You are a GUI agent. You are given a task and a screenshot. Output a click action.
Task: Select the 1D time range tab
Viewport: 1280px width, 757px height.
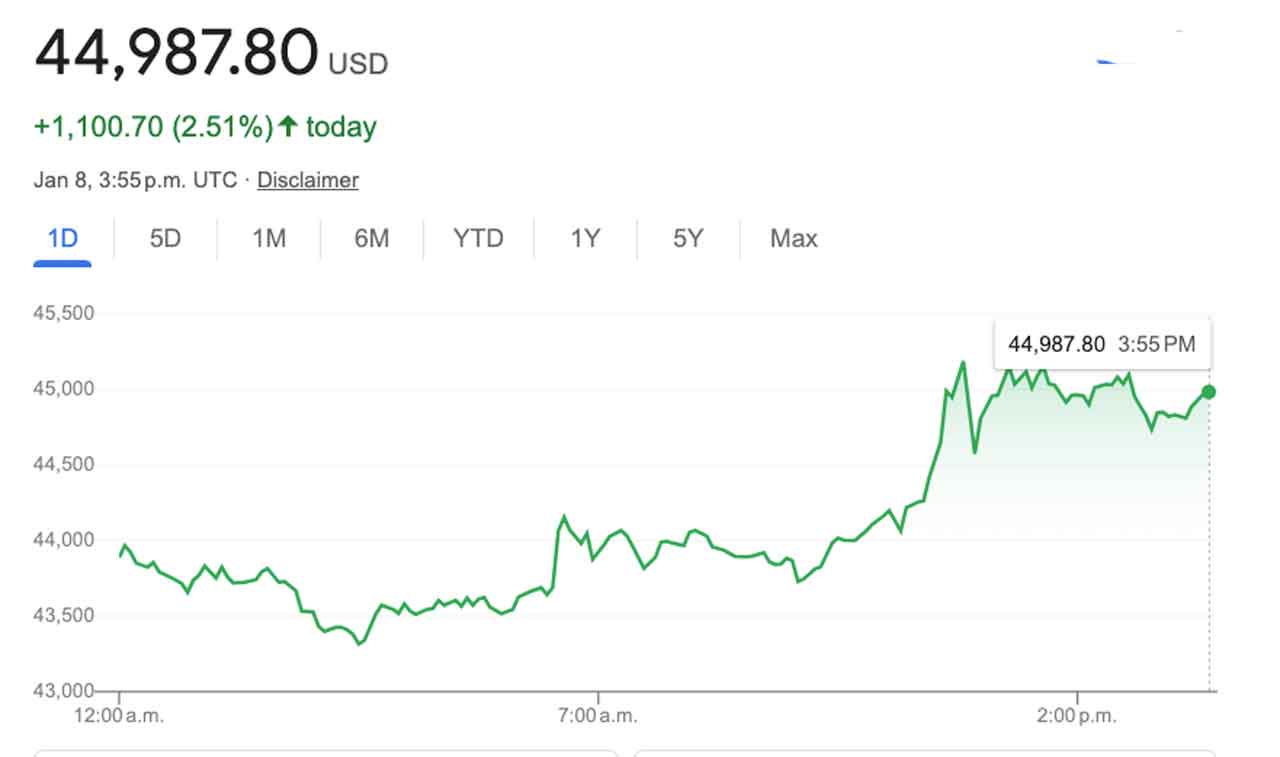click(x=63, y=239)
